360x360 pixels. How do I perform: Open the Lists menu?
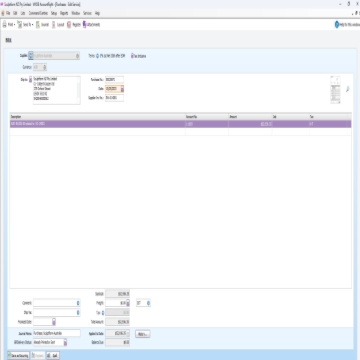coord(23,13)
